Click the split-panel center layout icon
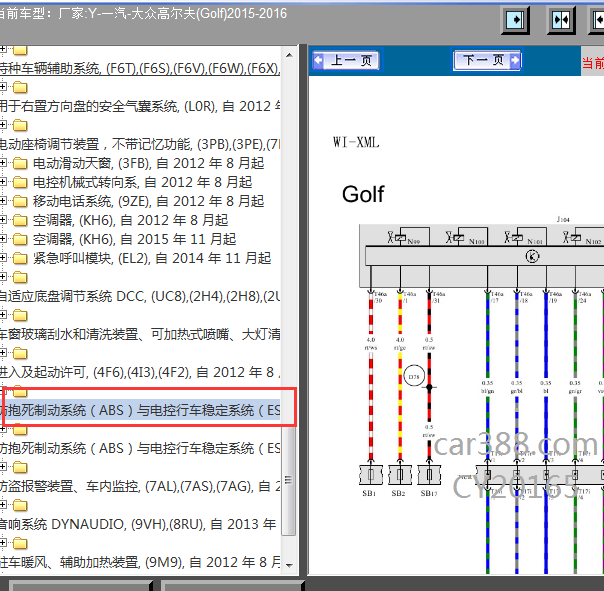This screenshot has height=591, width=604. point(561,20)
